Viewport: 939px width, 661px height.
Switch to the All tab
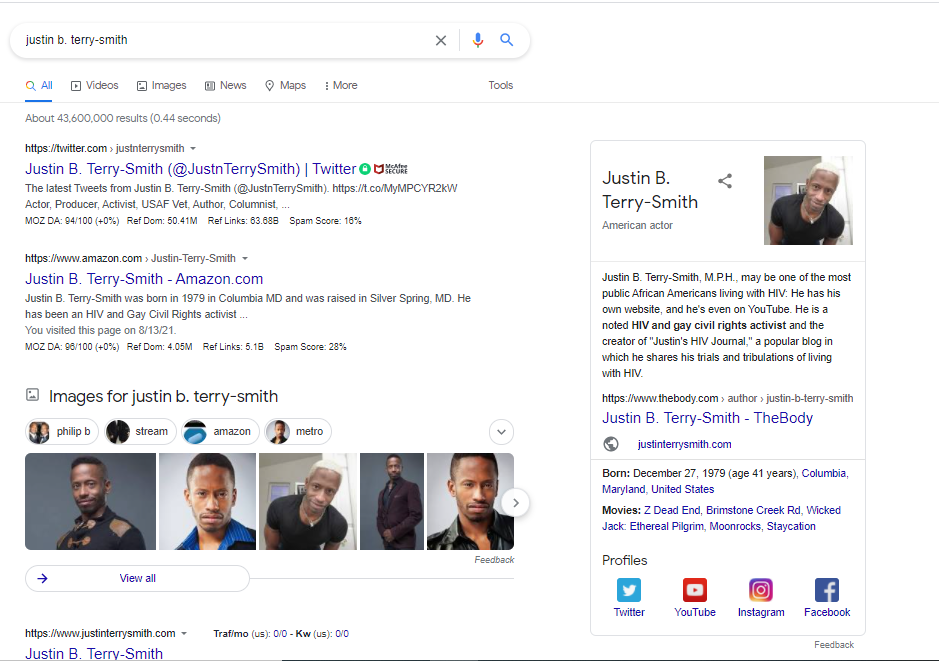click(x=40, y=86)
